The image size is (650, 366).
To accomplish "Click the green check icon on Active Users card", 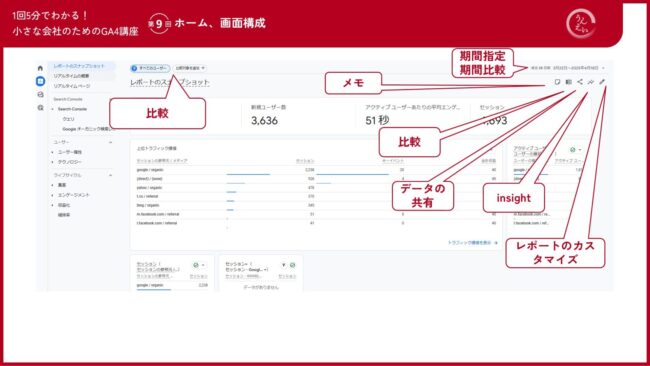I will tap(572, 150).
